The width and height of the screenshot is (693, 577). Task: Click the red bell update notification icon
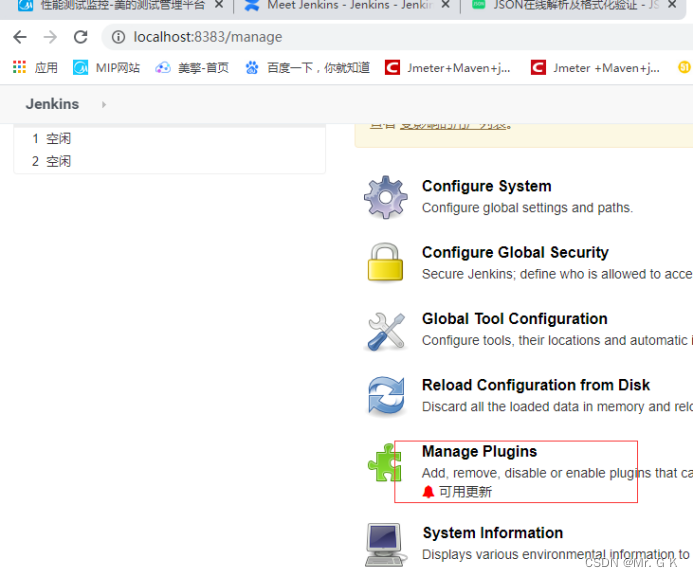428,492
